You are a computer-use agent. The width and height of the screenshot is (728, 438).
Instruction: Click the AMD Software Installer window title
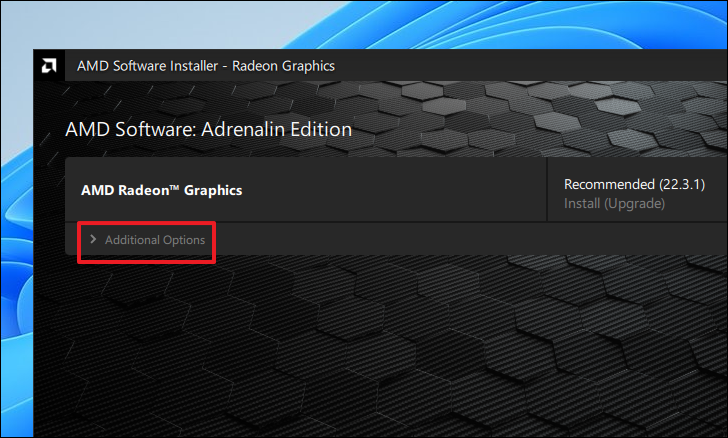tap(206, 66)
